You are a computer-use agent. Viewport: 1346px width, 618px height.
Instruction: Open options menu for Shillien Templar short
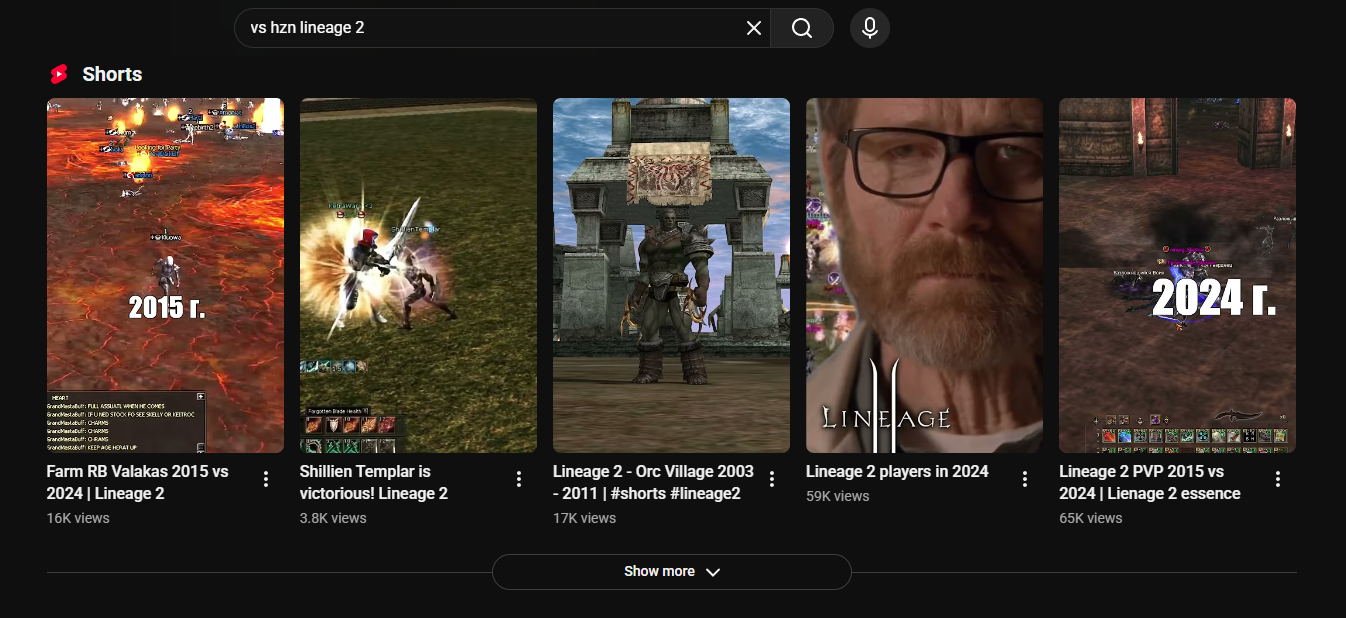coord(519,480)
